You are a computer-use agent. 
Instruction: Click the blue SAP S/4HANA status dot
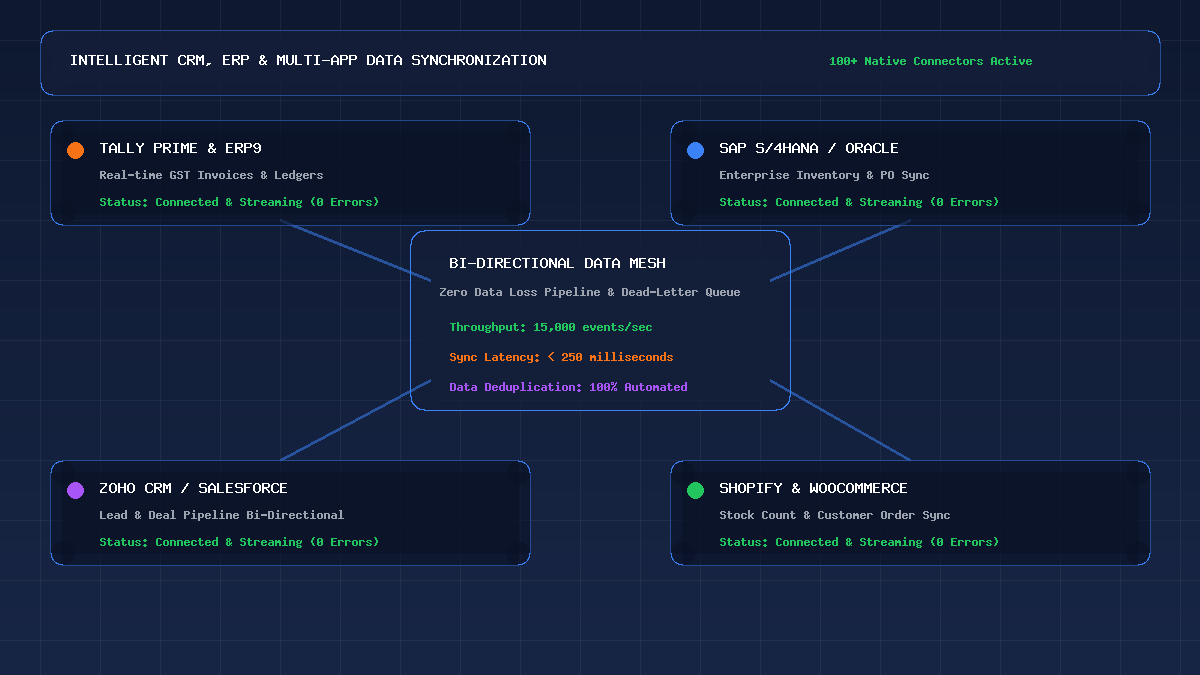[695, 150]
